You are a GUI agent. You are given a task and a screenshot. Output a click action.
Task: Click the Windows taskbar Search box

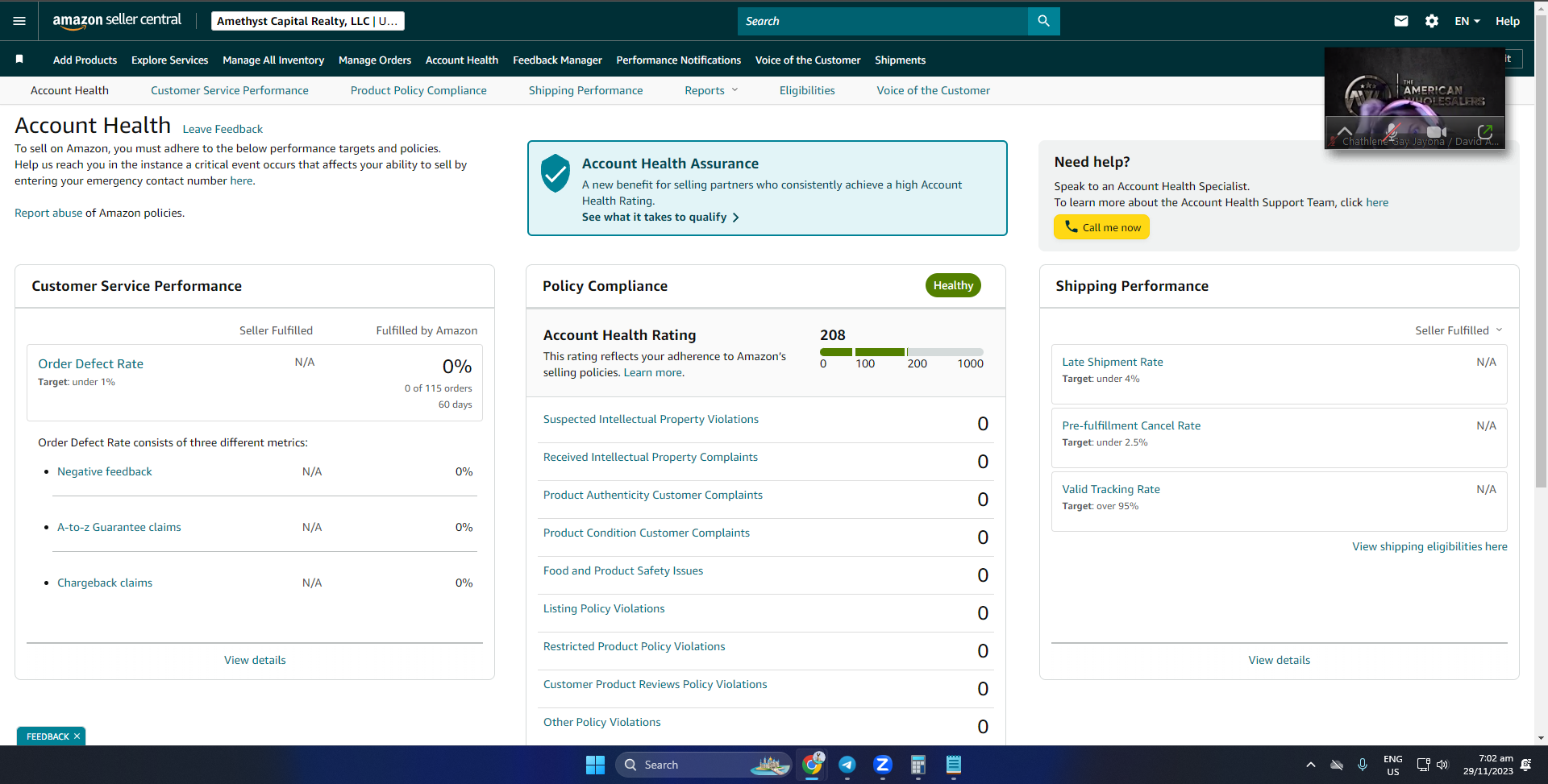(704, 765)
